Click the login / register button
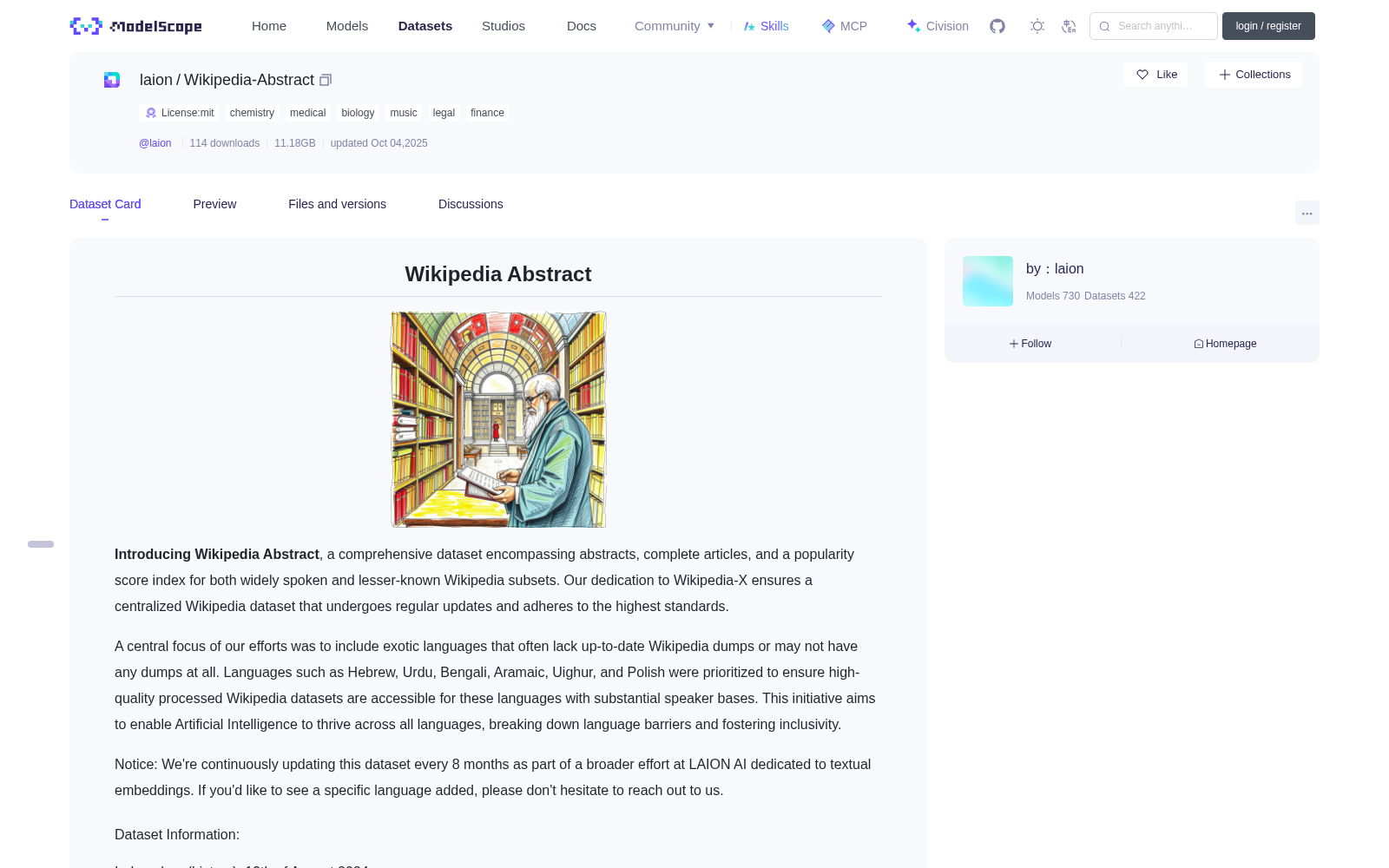The width and height of the screenshot is (1389, 868). tap(1268, 26)
